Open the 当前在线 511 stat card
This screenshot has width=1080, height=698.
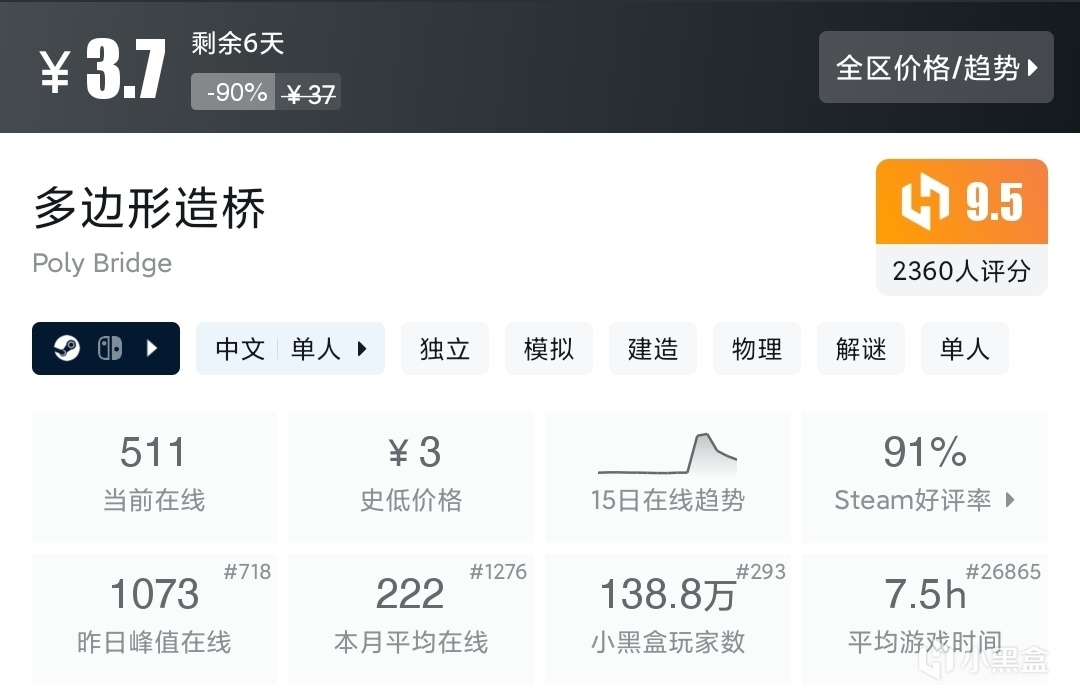coord(154,477)
